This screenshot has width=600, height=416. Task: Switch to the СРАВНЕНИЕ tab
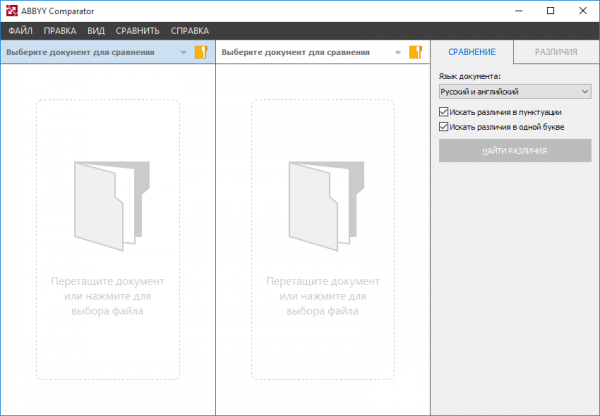point(472,52)
